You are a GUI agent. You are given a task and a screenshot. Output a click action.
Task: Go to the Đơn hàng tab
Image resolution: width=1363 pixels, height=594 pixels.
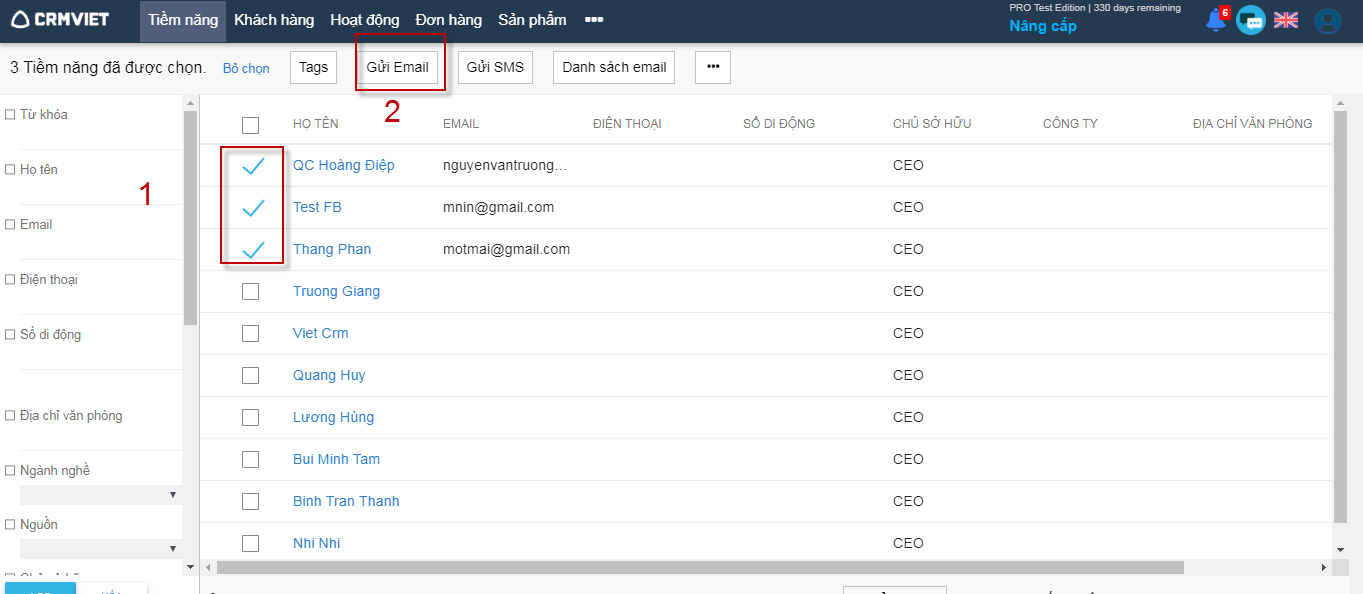pos(448,20)
